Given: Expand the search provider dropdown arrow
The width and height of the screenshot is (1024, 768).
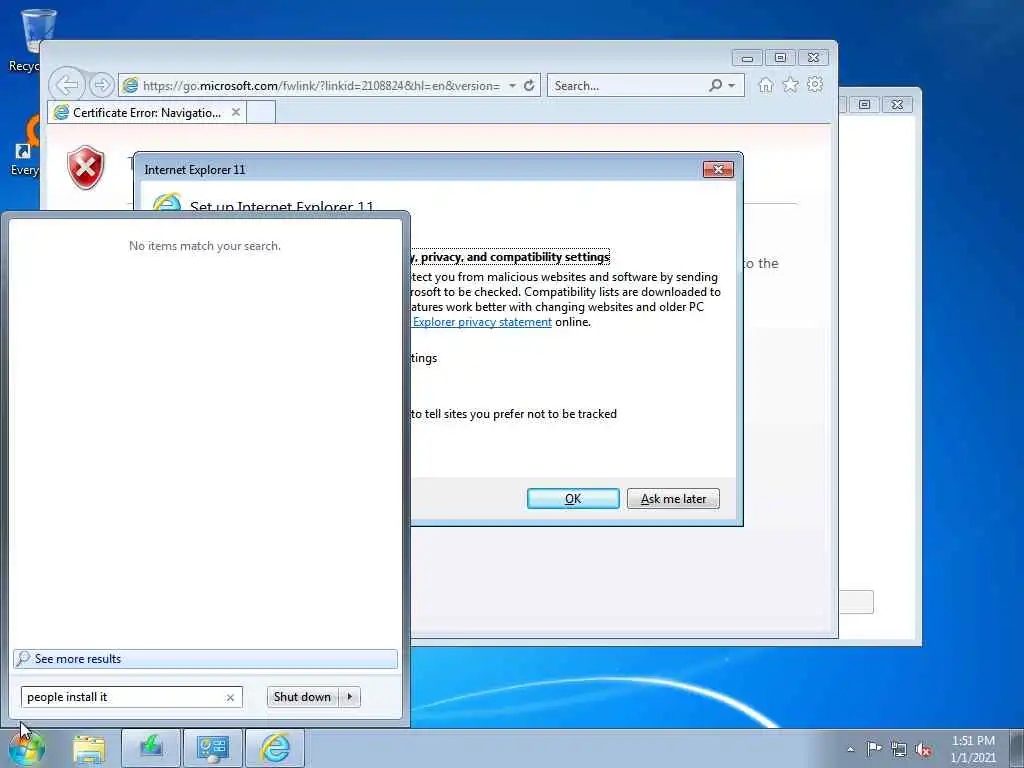Looking at the screenshot, I should [x=732, y=86].
